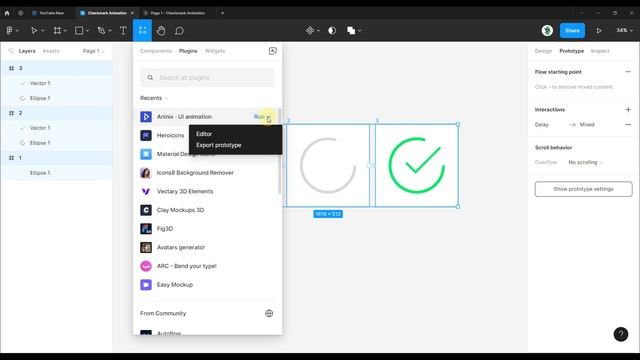Open the Figma main menu icon
The height and width of the screenshot is (360, 640).
pos(9,31)
